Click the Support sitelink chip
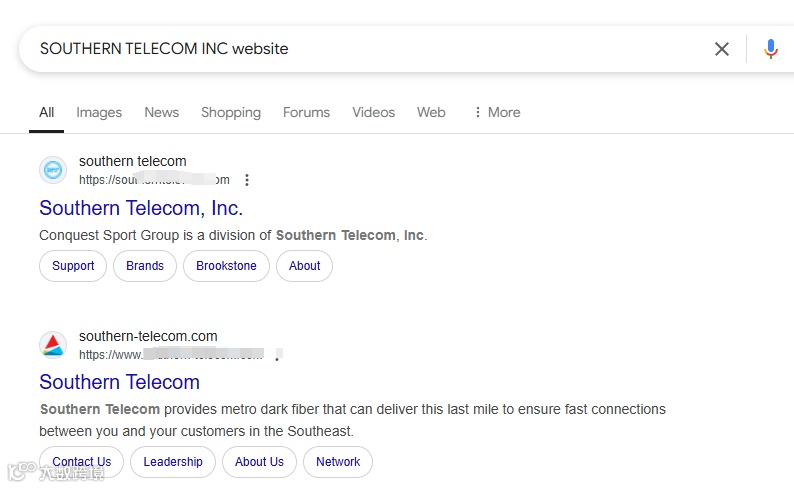Screen dimensions: 794x488 pos(73,266)
